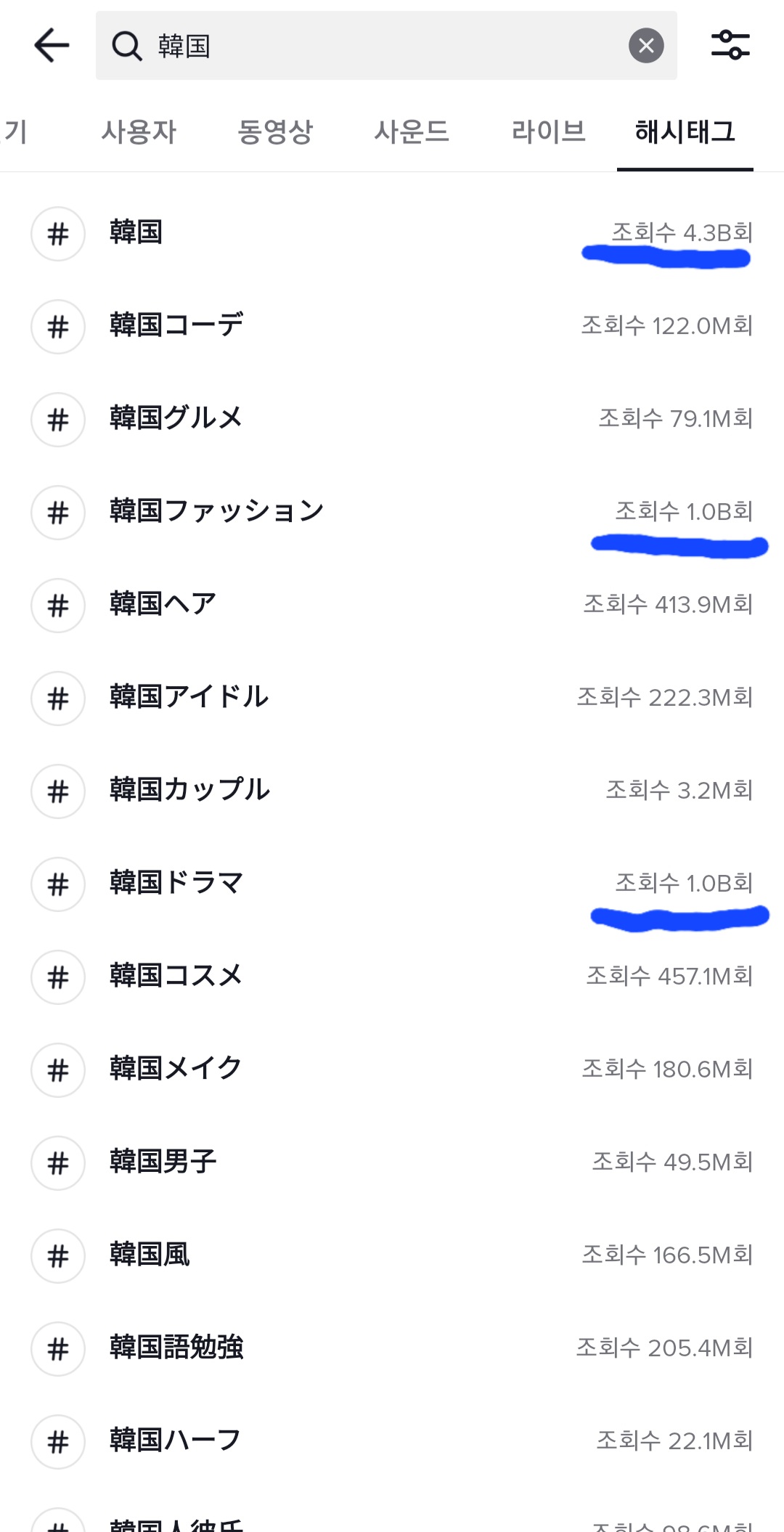
Task: Select the 해시태그 tab
Action: tap(685, 132)
